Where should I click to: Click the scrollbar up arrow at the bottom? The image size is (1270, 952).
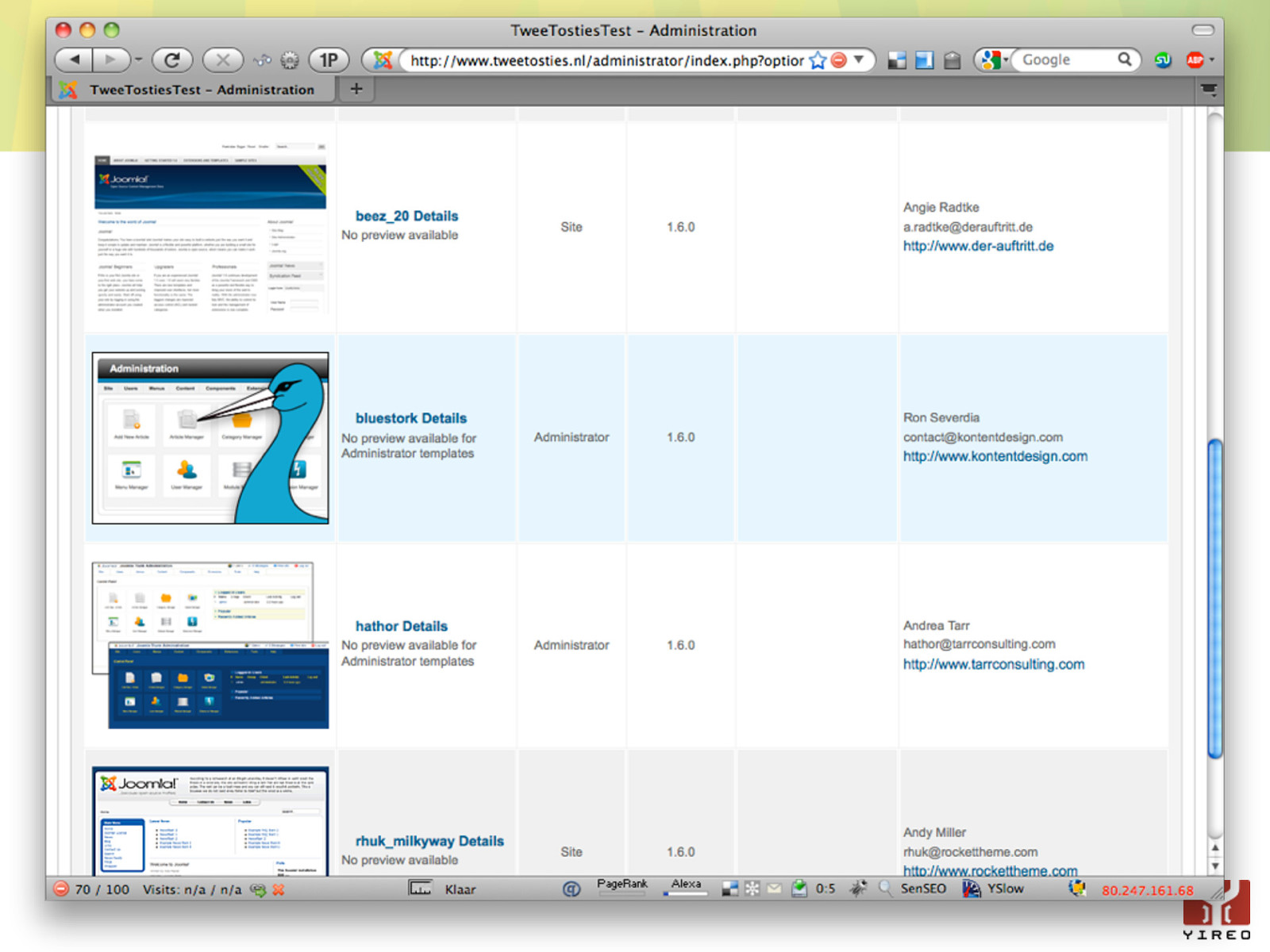coord(1215,848)
